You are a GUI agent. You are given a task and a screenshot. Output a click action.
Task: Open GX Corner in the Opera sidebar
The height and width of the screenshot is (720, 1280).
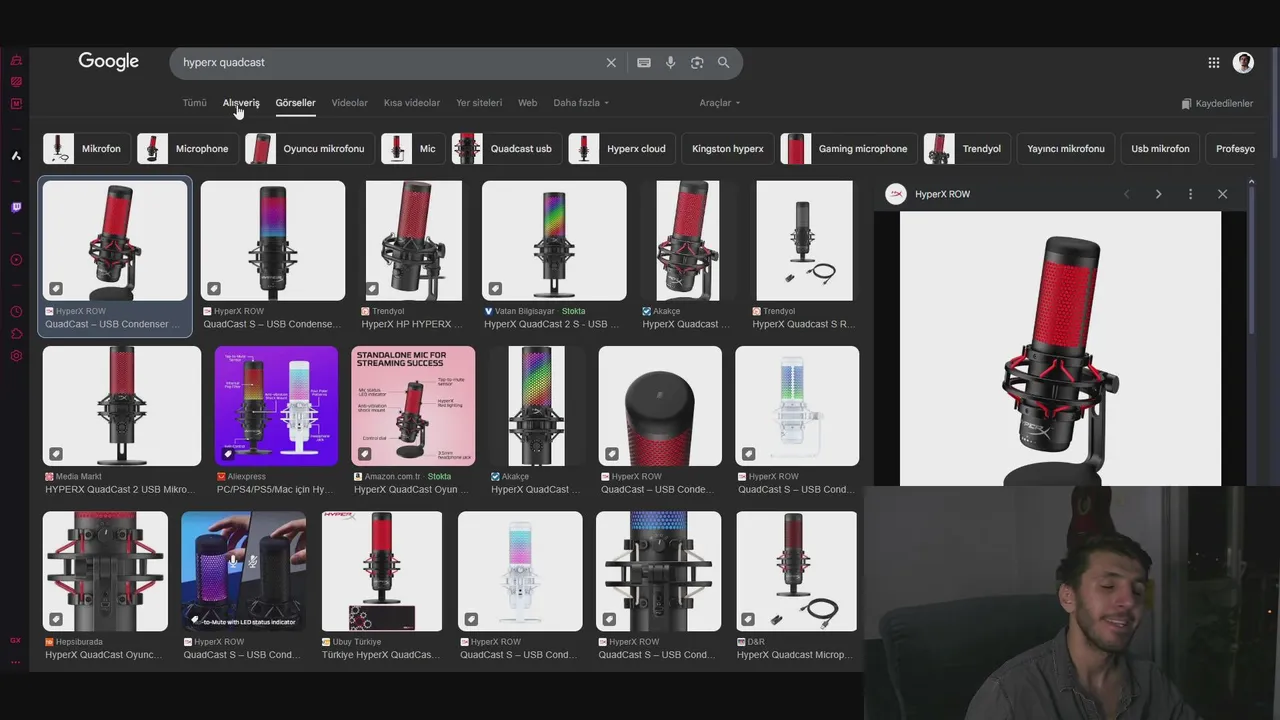[x=16, y=60]
